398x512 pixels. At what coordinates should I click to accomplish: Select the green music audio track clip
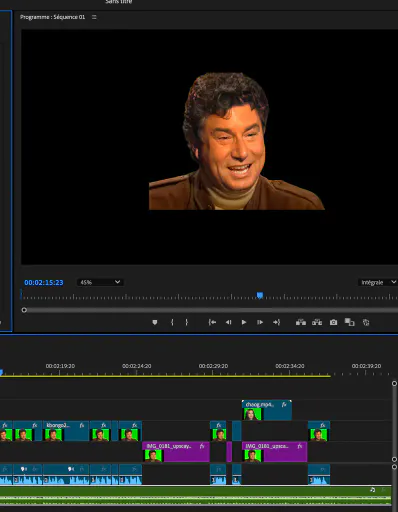point(195,495)
